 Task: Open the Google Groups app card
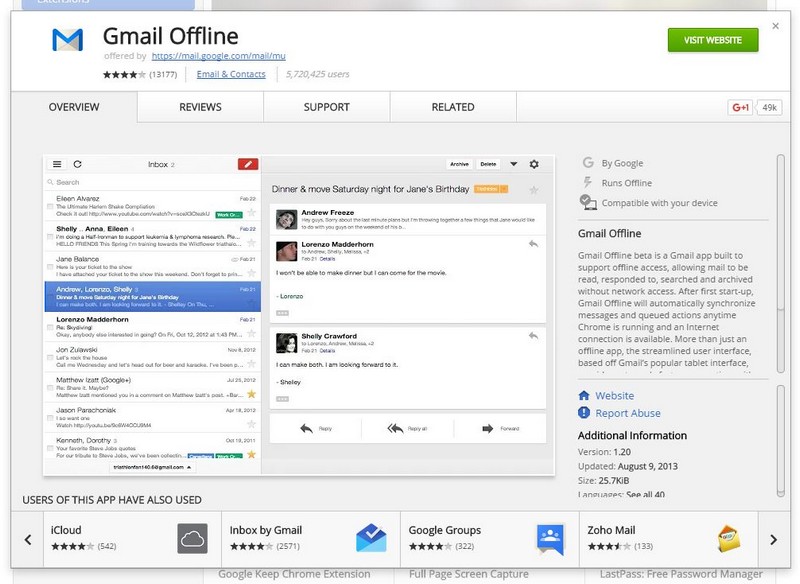tap(490, 540)
